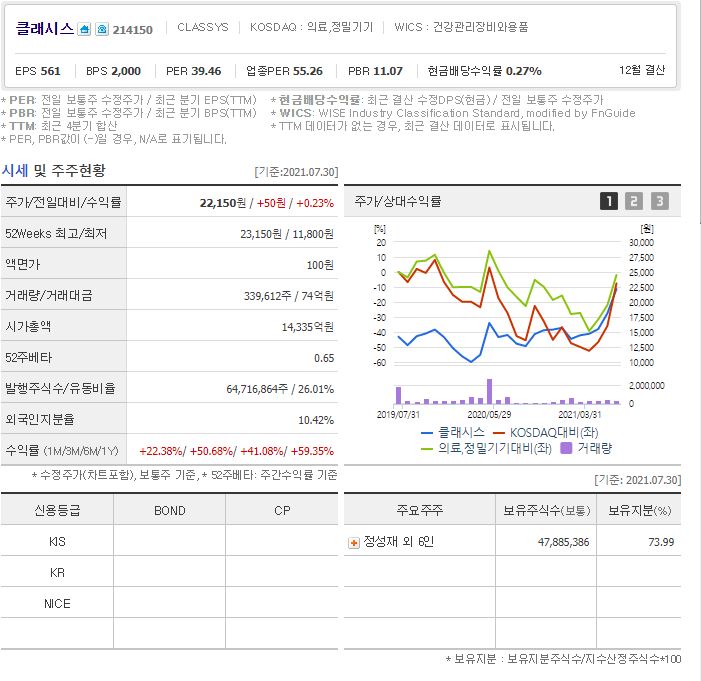This screenshot has width=701, height=681.
Task: Select 현금배당수익률 0.27% value
Action: point(485,71)
